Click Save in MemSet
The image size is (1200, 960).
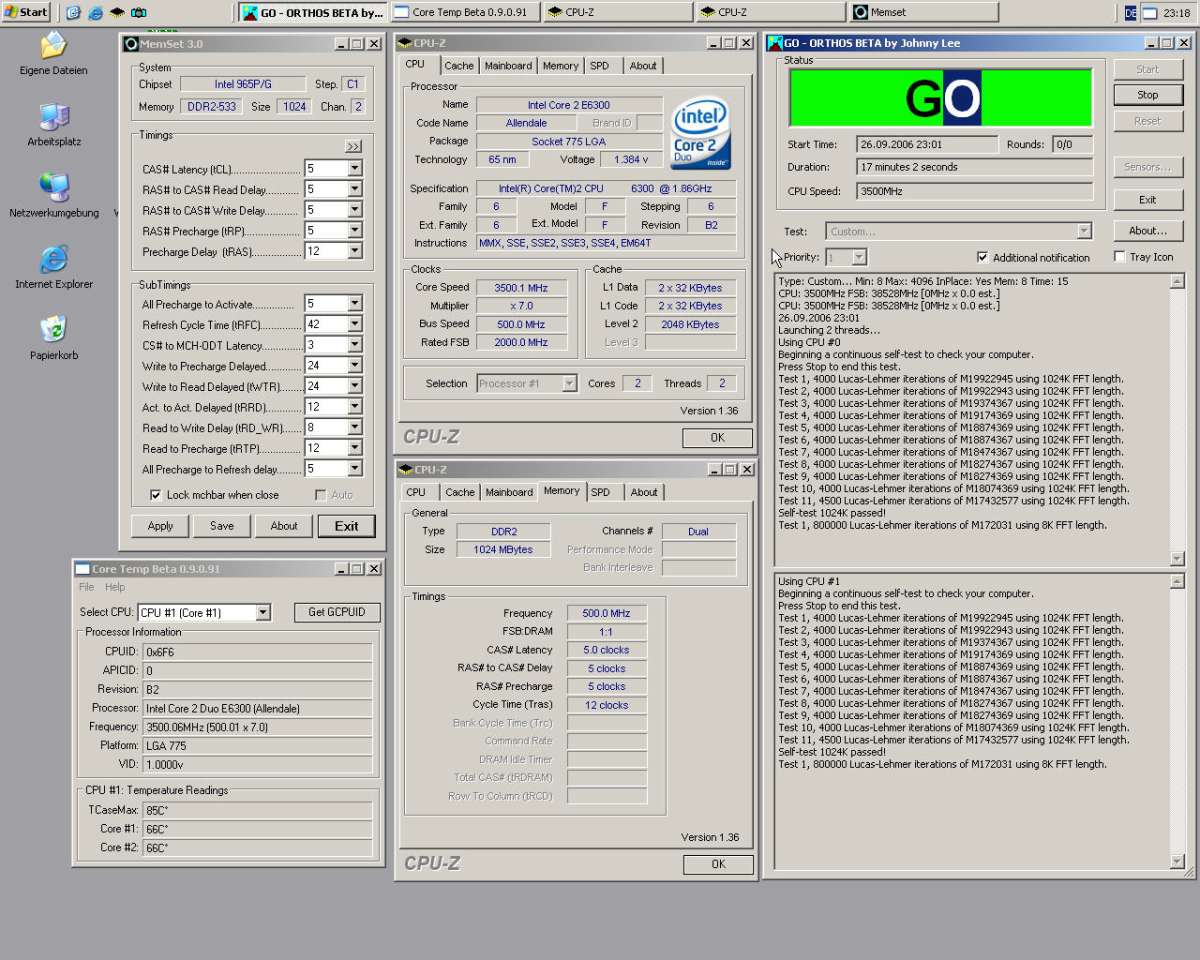222,526
